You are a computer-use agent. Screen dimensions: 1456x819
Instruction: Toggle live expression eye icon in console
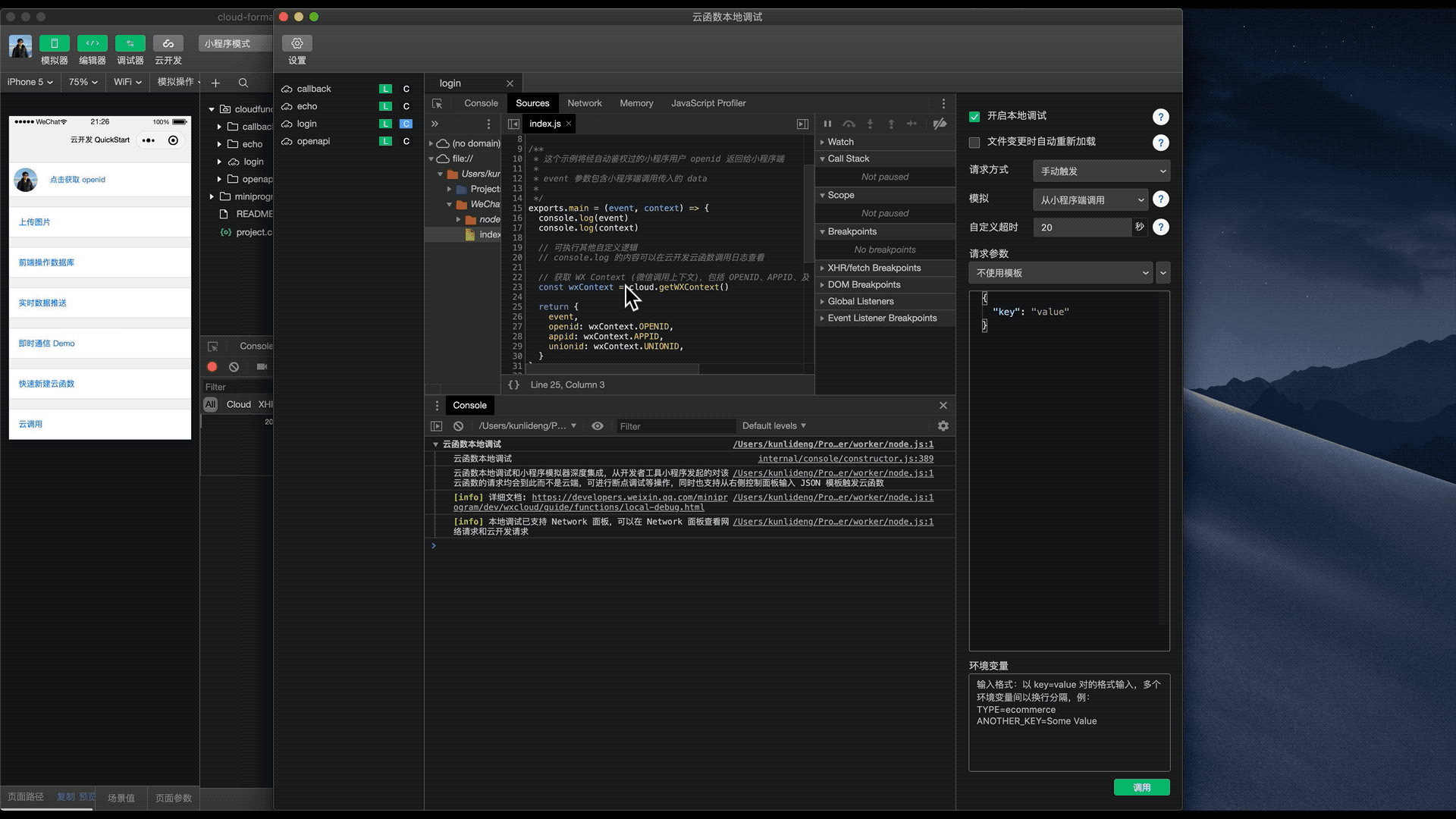[598, 426]
